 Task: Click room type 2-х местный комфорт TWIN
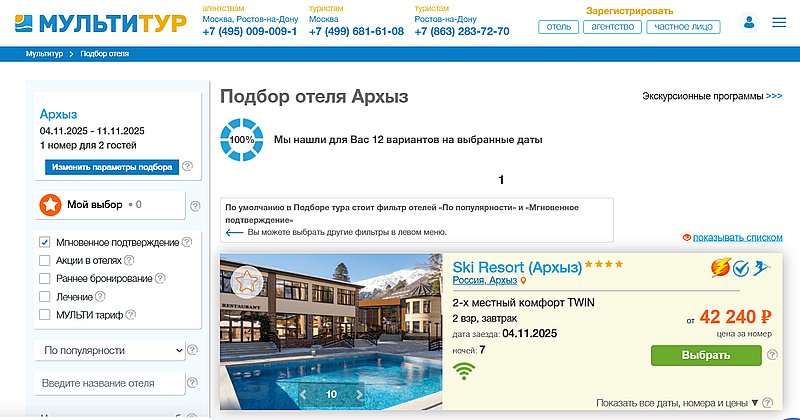coord(523,303)
